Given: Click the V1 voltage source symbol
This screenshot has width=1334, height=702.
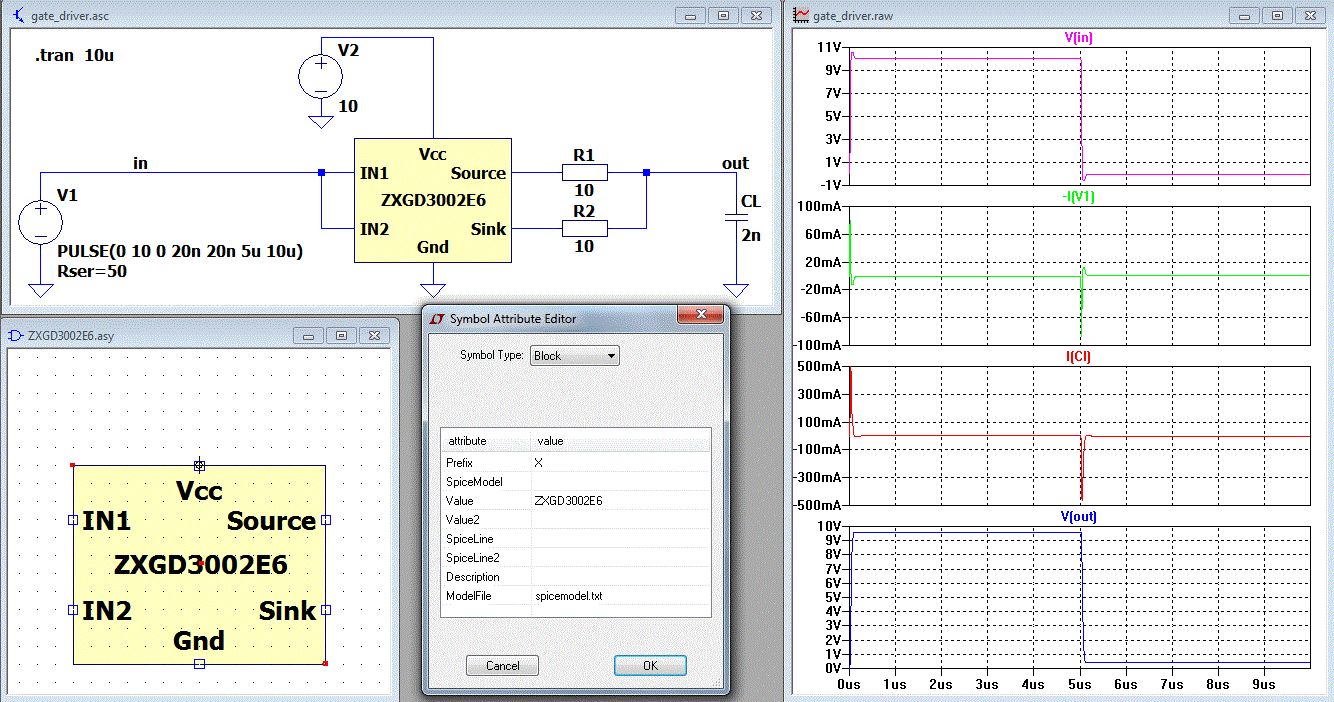Looking at the screenshot, I should [41, 222].
